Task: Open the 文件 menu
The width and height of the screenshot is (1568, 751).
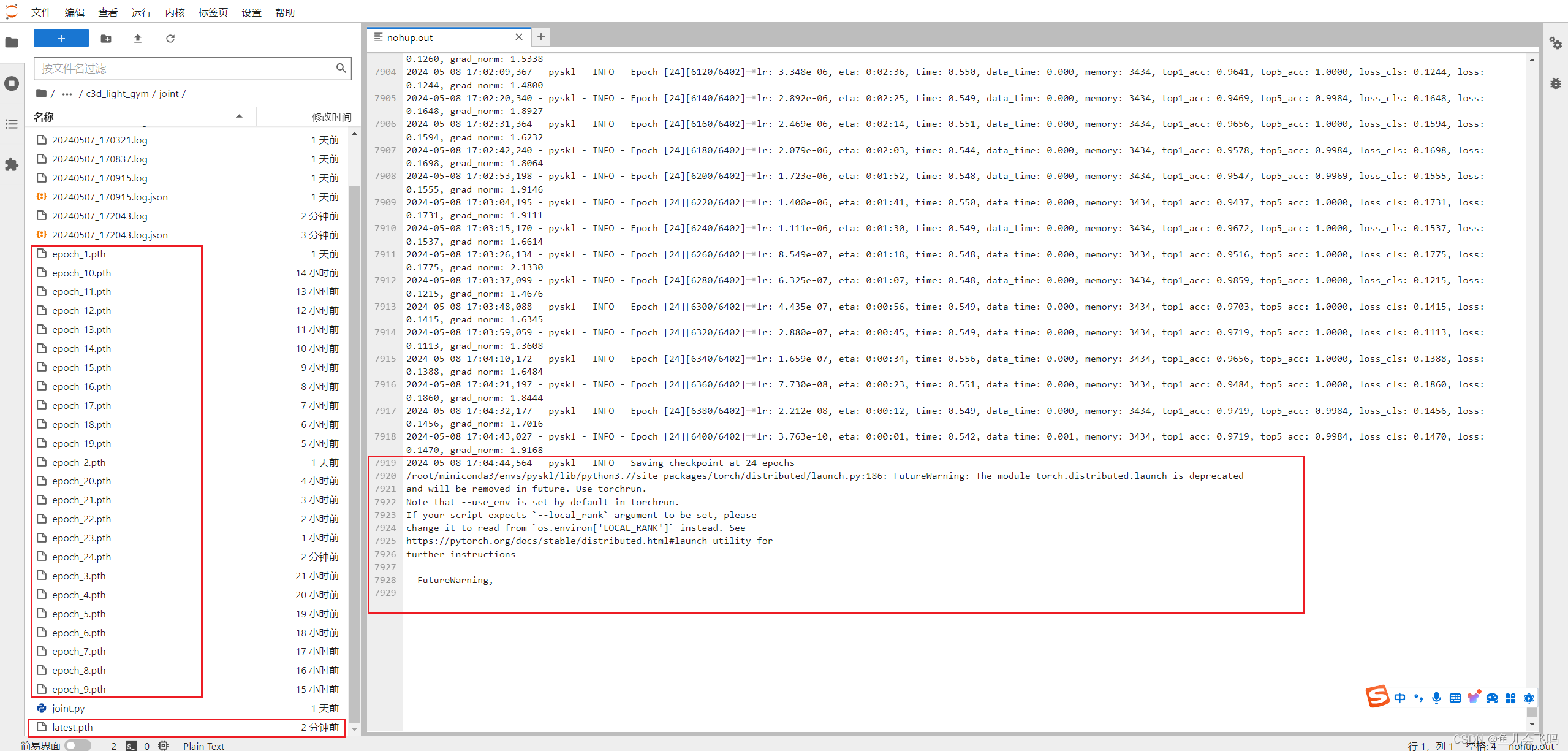Action: point(40,12)
